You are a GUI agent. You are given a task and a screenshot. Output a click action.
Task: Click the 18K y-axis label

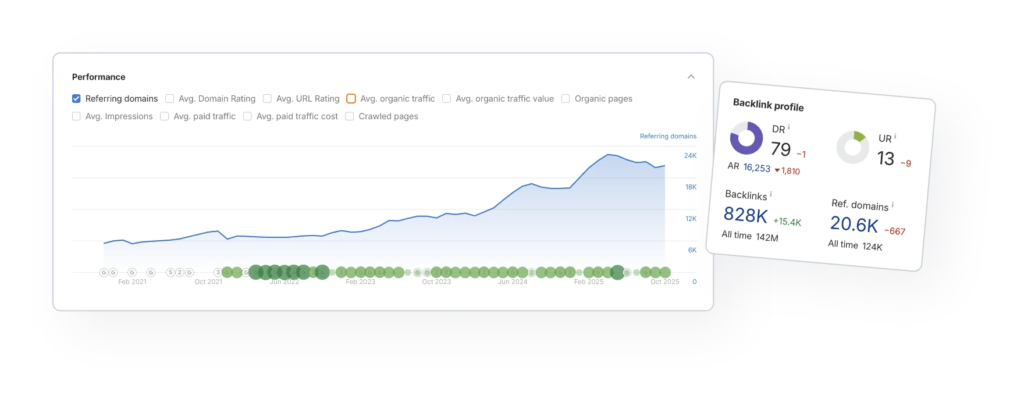pyautogui.click(x=690, y=187)
